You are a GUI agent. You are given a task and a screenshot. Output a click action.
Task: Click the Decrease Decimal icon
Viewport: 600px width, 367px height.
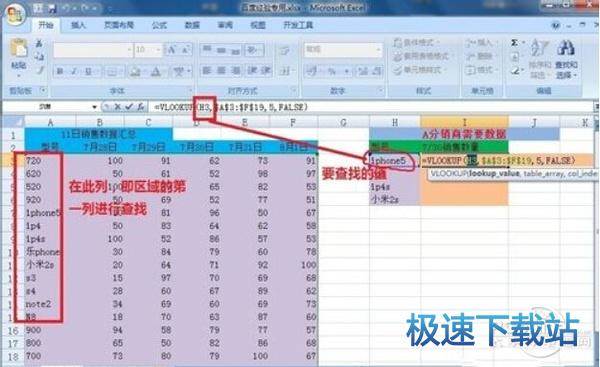[377, 71]
